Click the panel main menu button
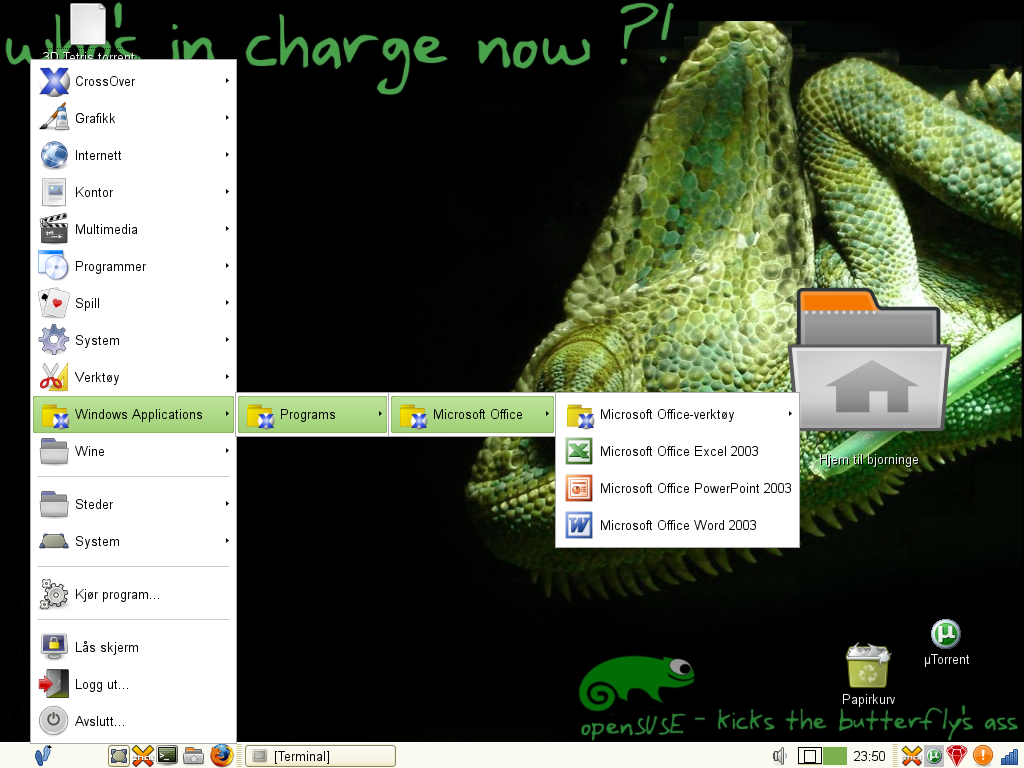This screenshot has width=1024, height=768. [x=43, y=756]
